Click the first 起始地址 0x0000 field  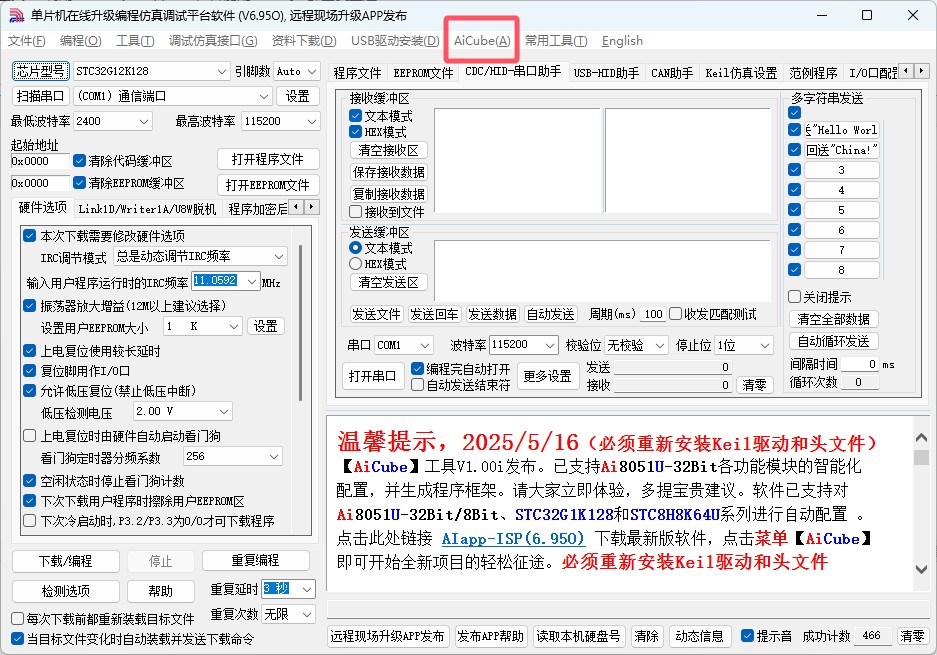(40, 161)
